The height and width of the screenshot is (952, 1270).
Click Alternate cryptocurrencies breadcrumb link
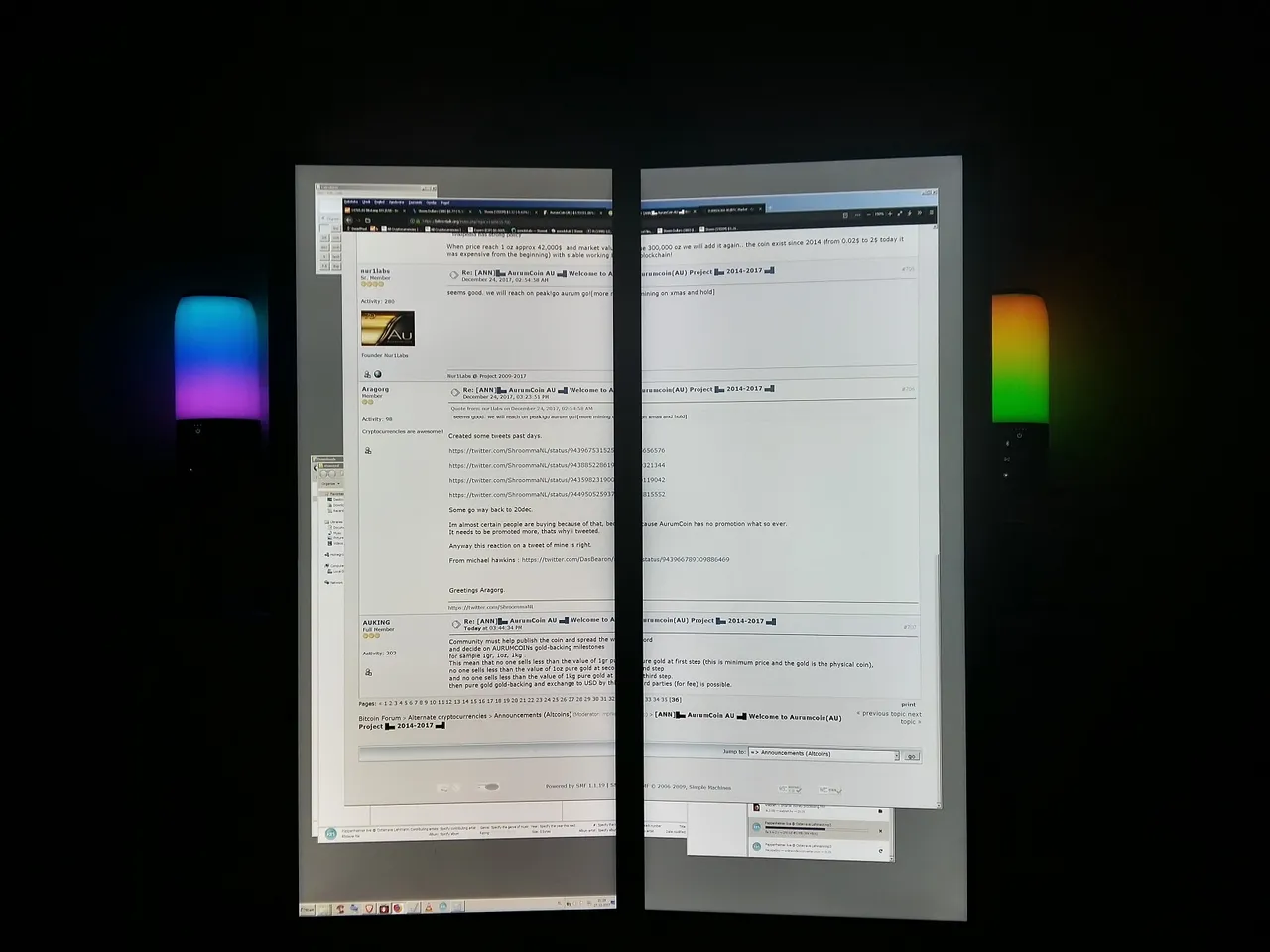[447, 716]
